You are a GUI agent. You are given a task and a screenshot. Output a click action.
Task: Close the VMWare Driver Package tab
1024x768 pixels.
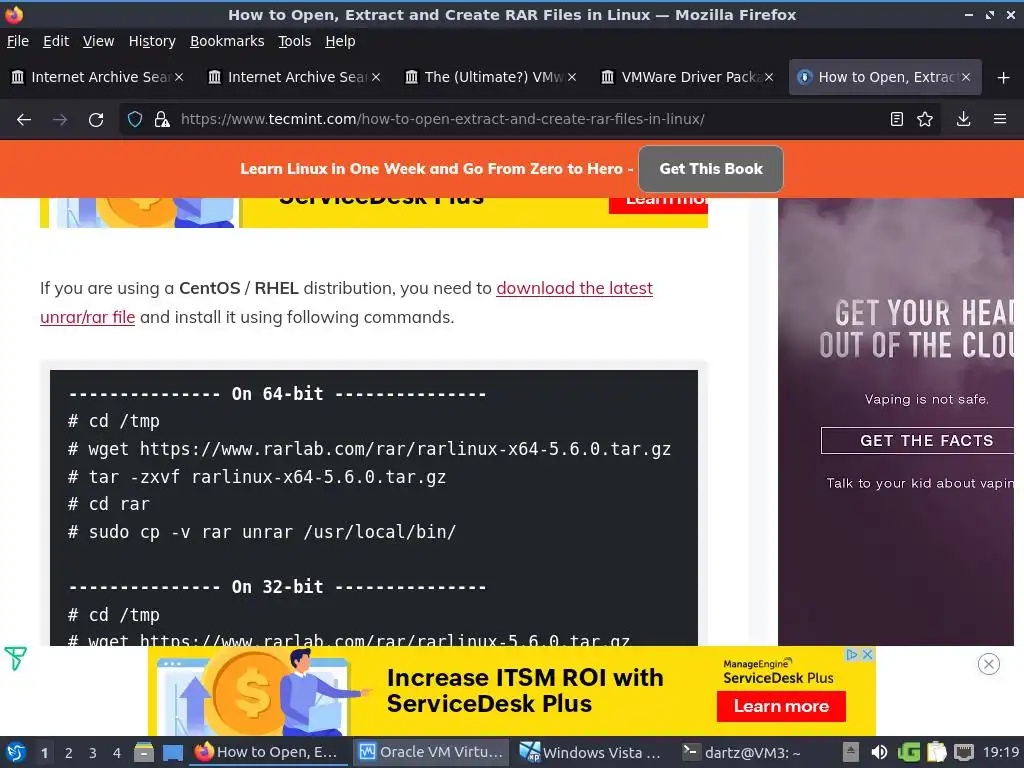(x=769, y=77)
